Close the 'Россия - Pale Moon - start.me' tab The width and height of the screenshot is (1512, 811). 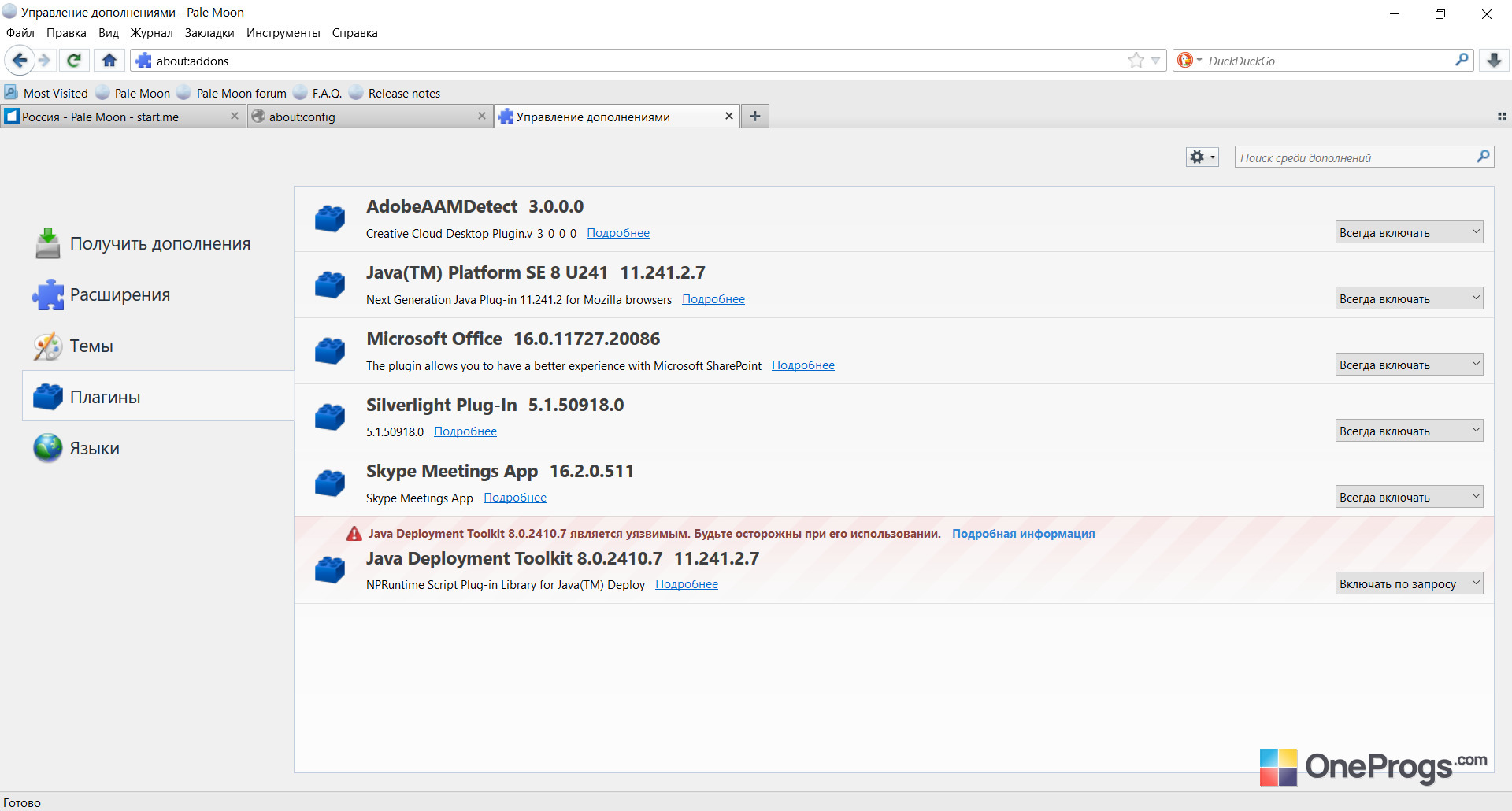pyautogui.click(x=234, y=117)
